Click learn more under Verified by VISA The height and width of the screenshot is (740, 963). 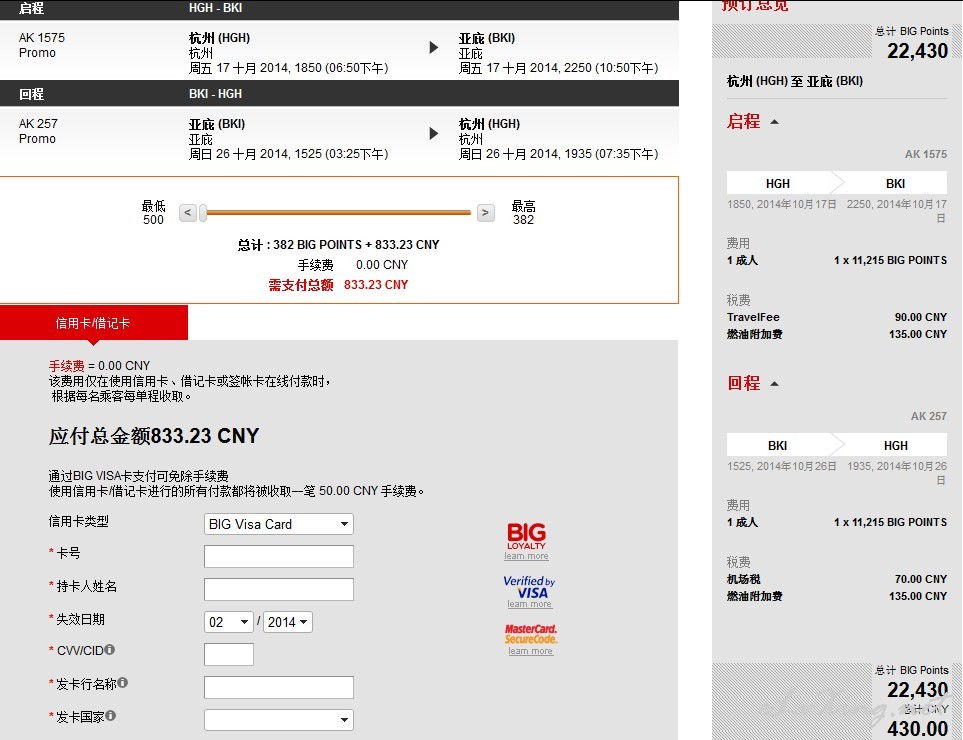(x=529, y=604)
